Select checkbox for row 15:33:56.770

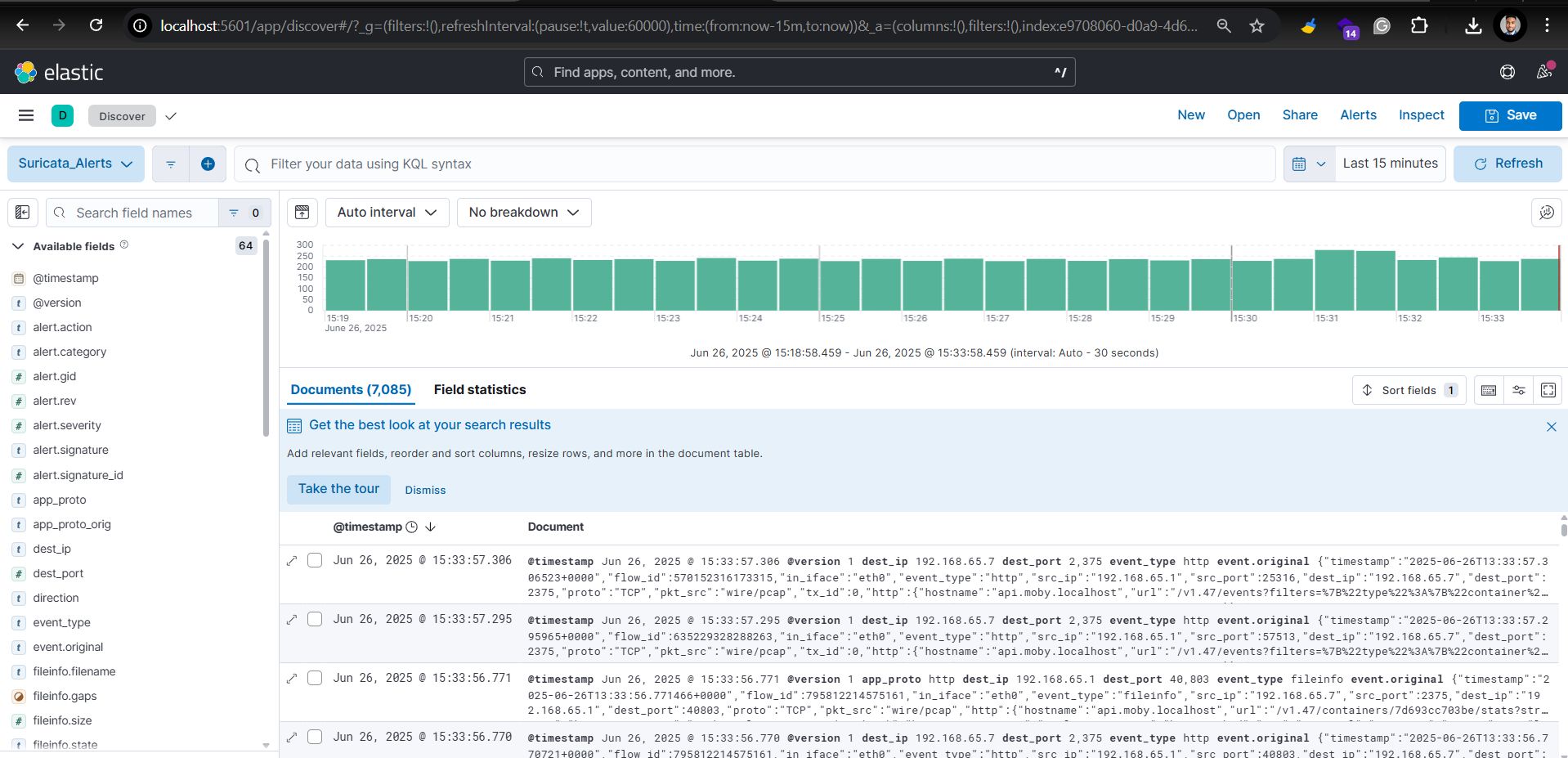tap(315, 738)
